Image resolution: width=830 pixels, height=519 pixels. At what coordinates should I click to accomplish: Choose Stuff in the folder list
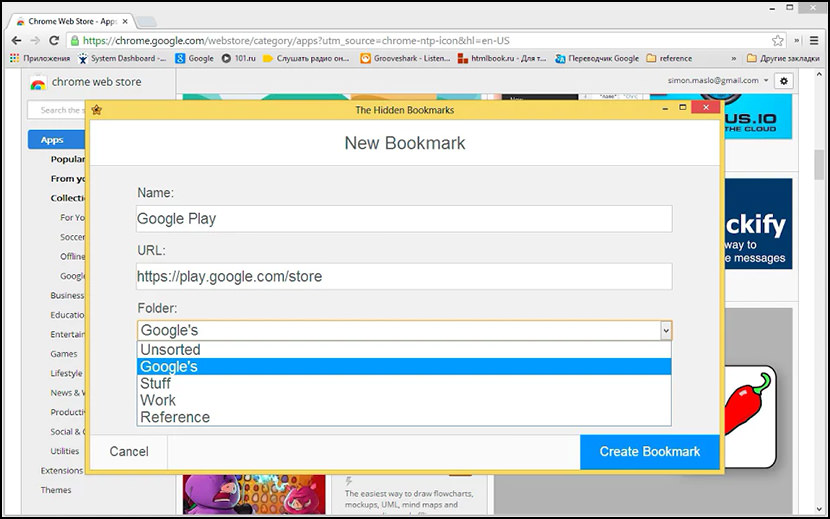click(404, 383)
